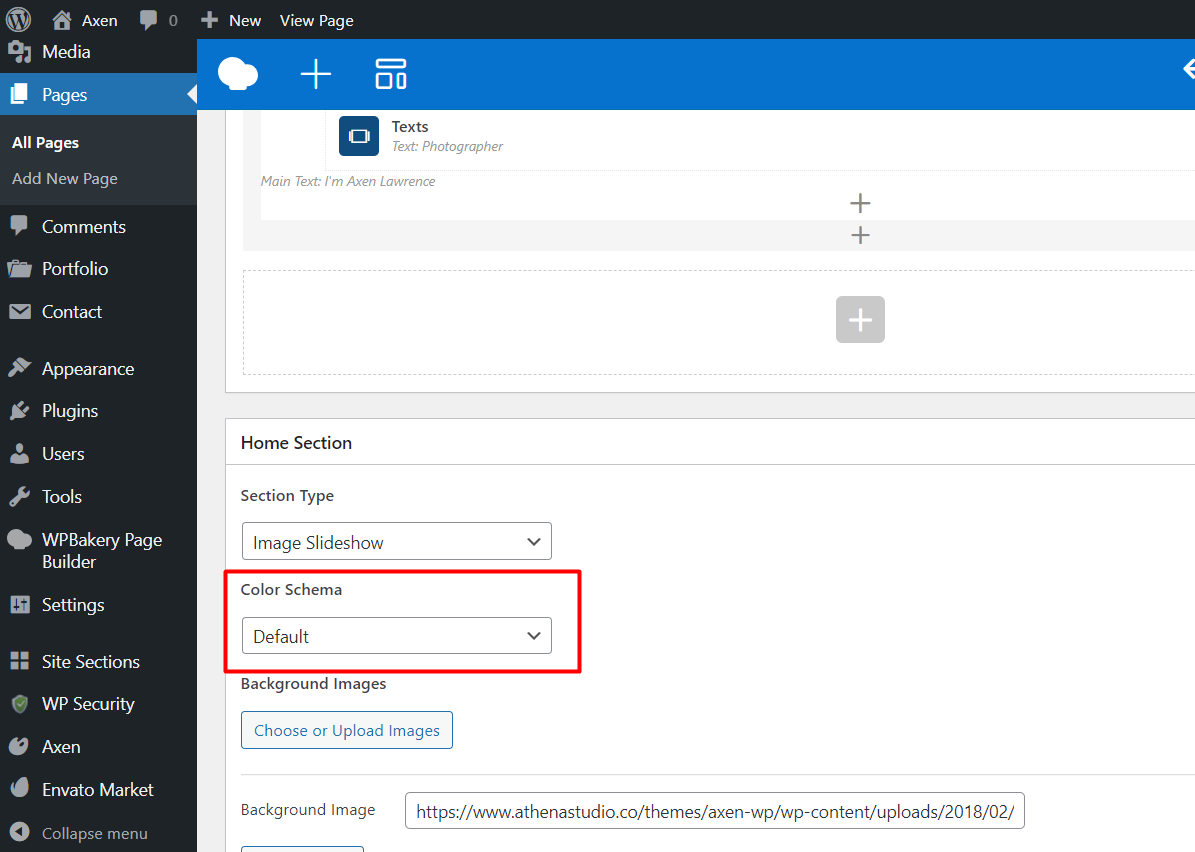Click the Contact envelope icon
The height and width of the screenshot is (852, 1195).
pos(20,311)
